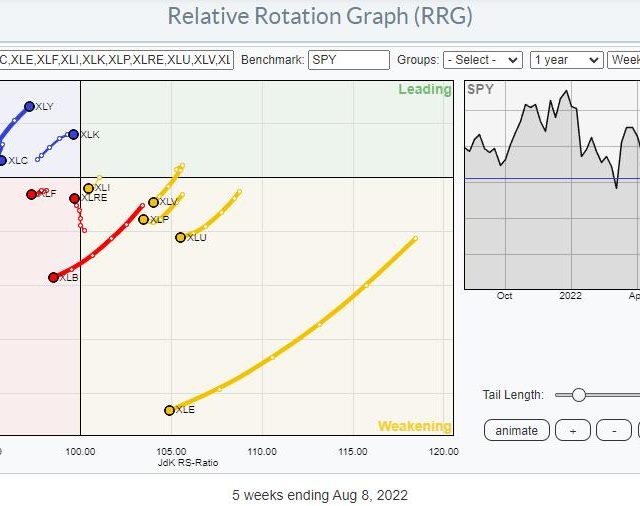Click the XLY sector data point
640x506 pixels.
tap(29, 106)
